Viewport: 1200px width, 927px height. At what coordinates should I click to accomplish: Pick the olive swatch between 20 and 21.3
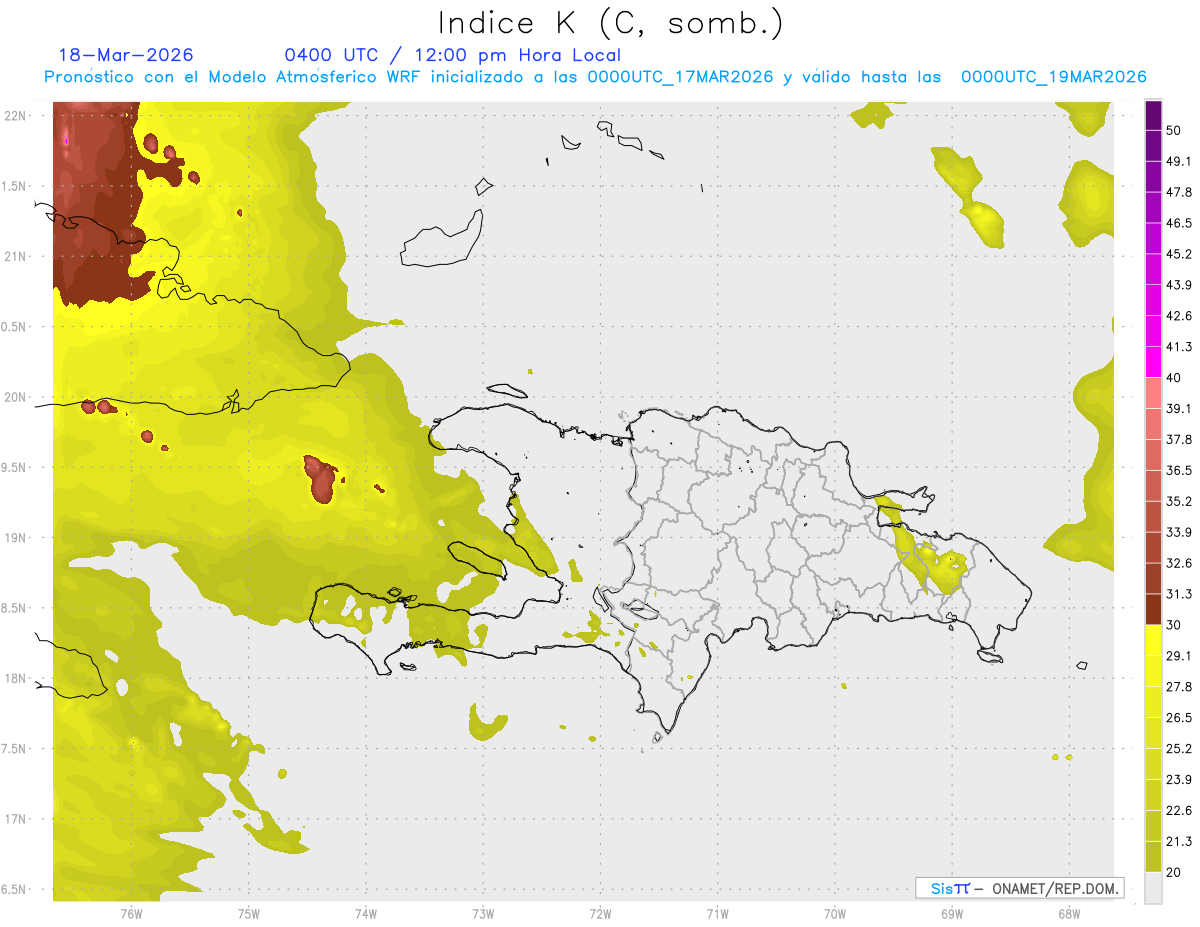tap(1153, 856)
